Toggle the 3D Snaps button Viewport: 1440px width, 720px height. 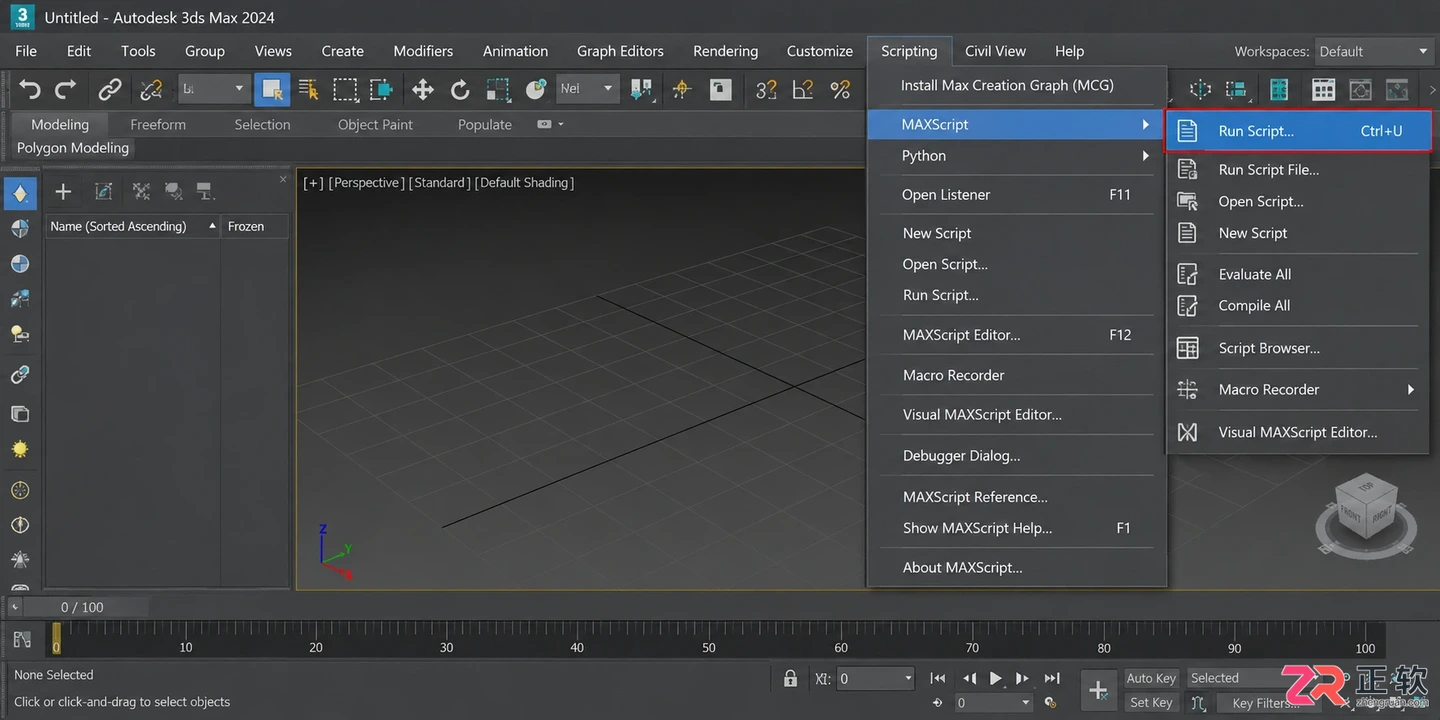click(766, 89)
